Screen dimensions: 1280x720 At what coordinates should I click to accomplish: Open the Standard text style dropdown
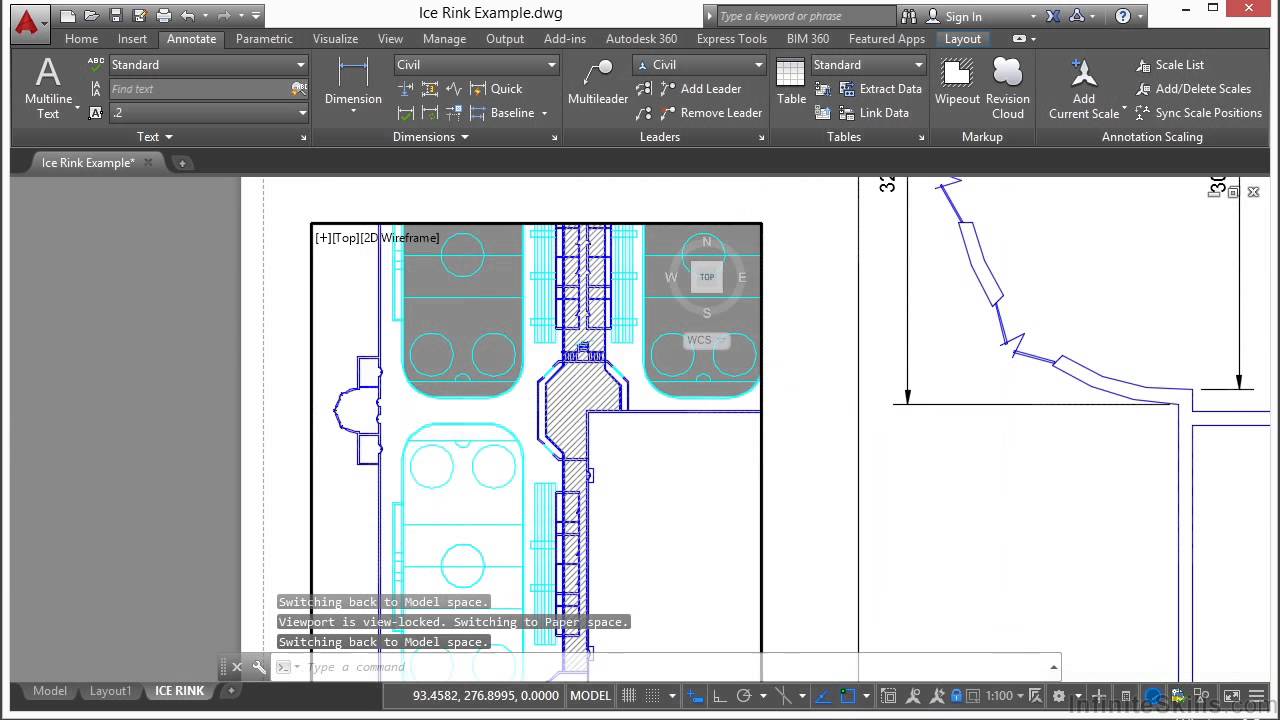[x=209, y=65]
